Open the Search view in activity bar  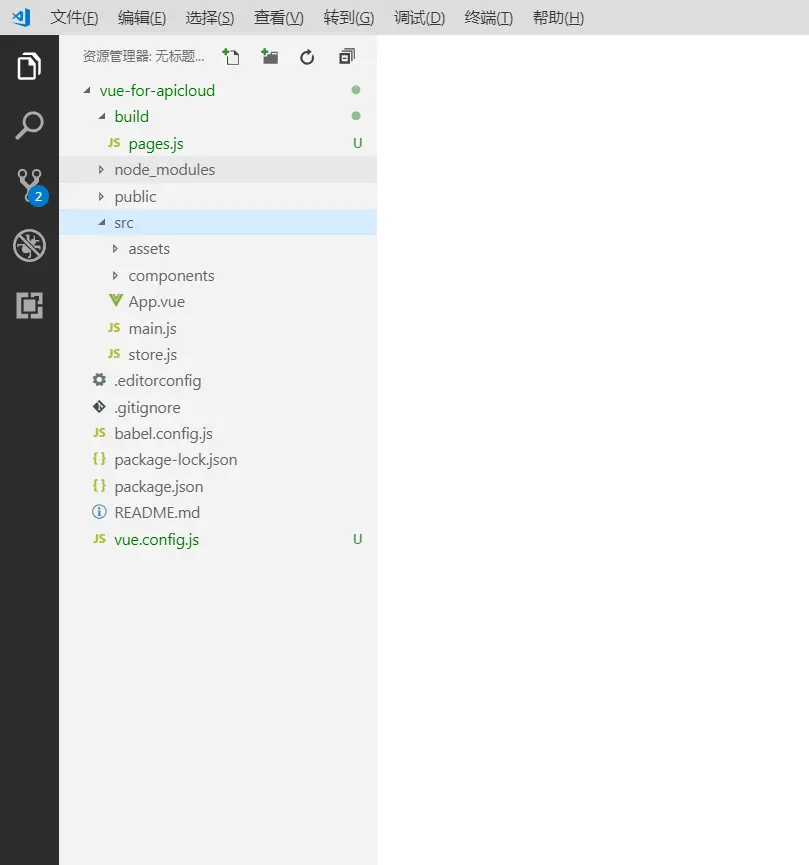click(29, 125)
